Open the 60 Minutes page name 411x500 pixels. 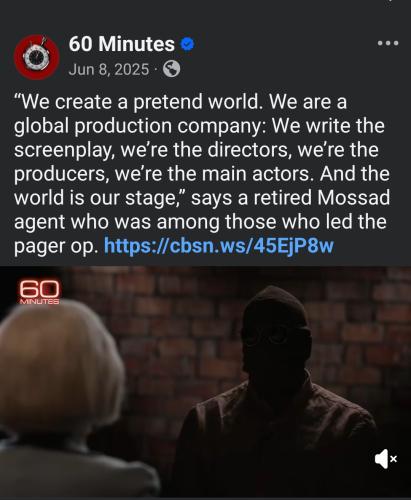[x=122, y=44]
